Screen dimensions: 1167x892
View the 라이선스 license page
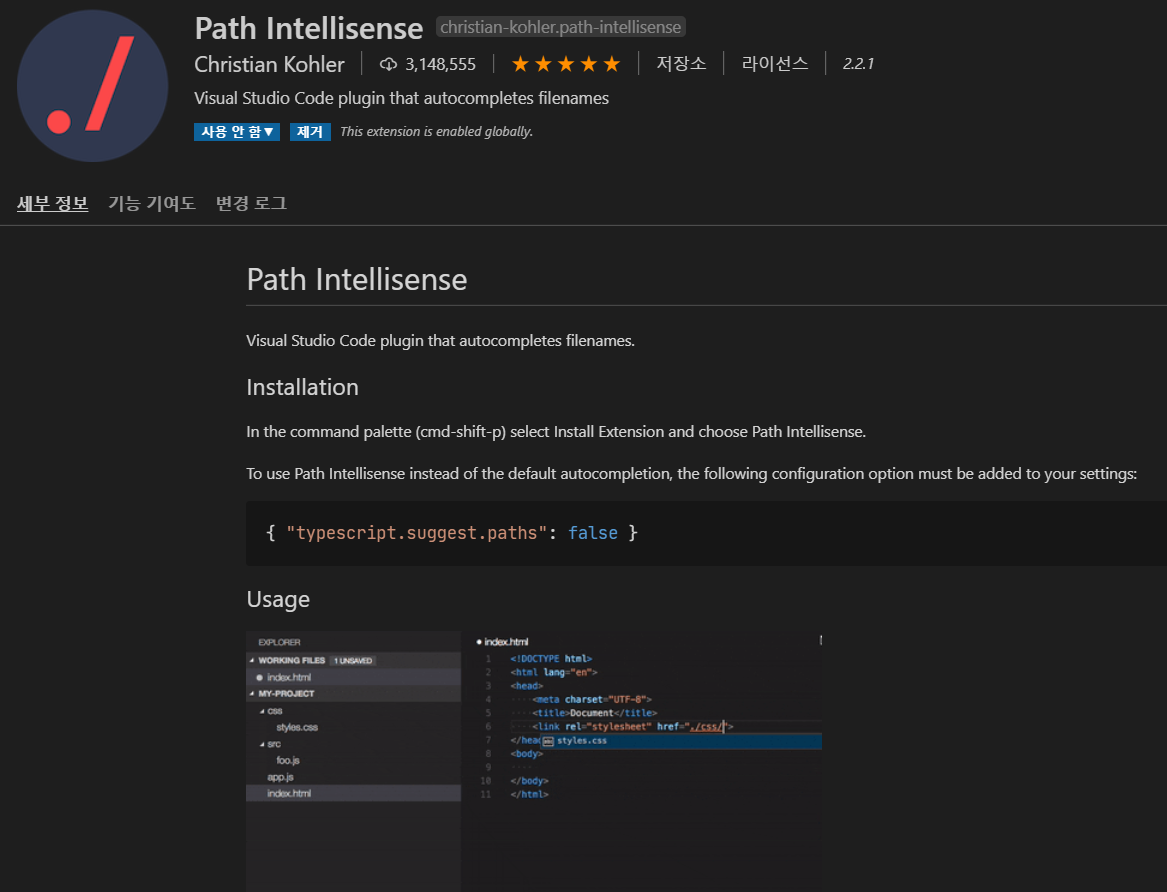pos(775,63)
